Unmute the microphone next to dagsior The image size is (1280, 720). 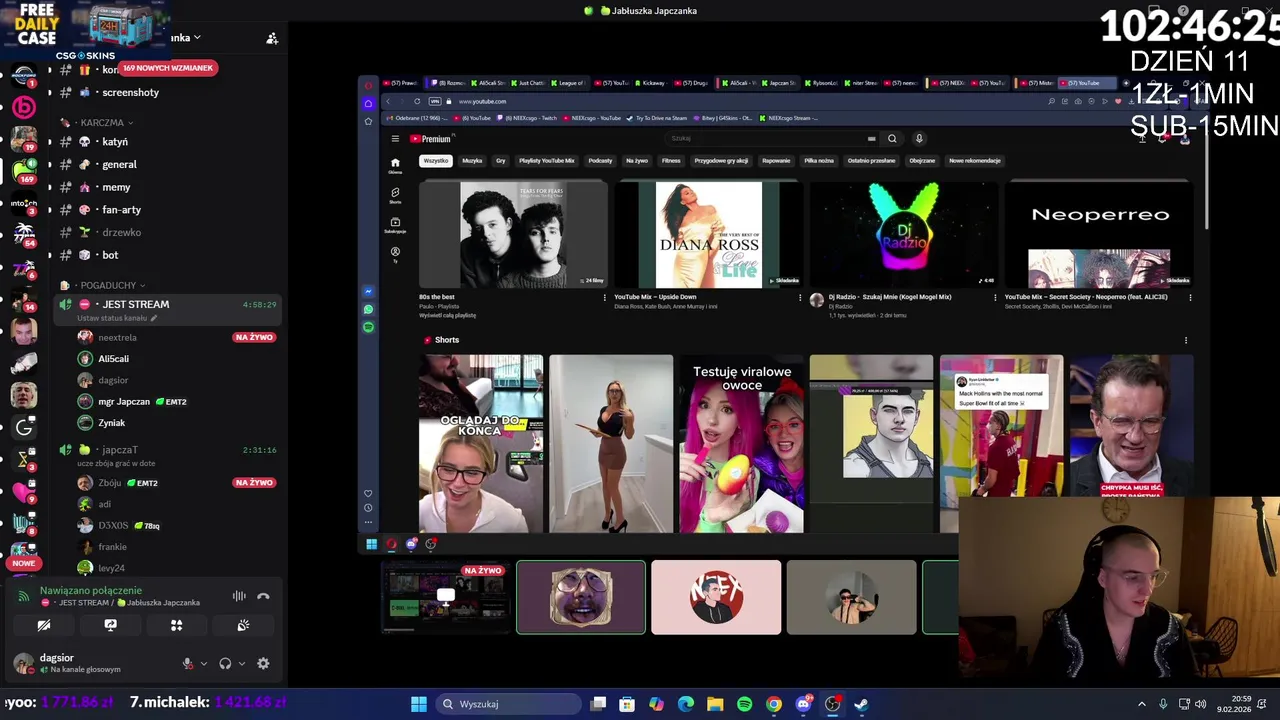point(187,663)
